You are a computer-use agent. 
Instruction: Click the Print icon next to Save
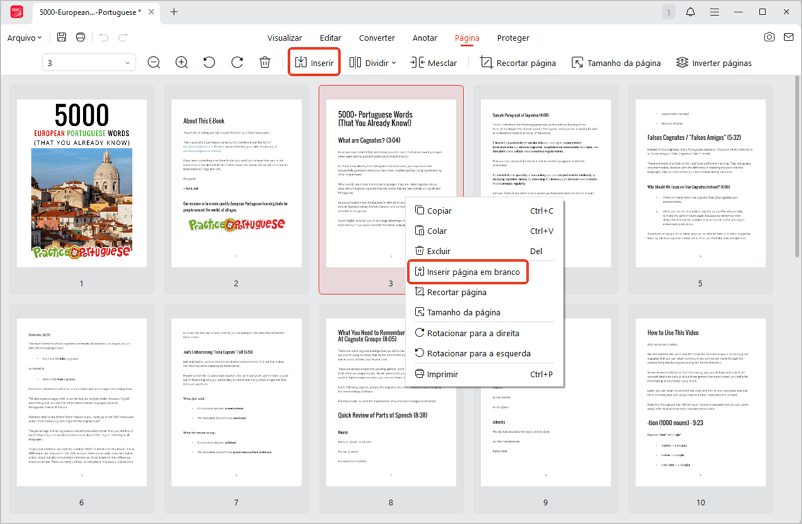[x=80, y=37]
